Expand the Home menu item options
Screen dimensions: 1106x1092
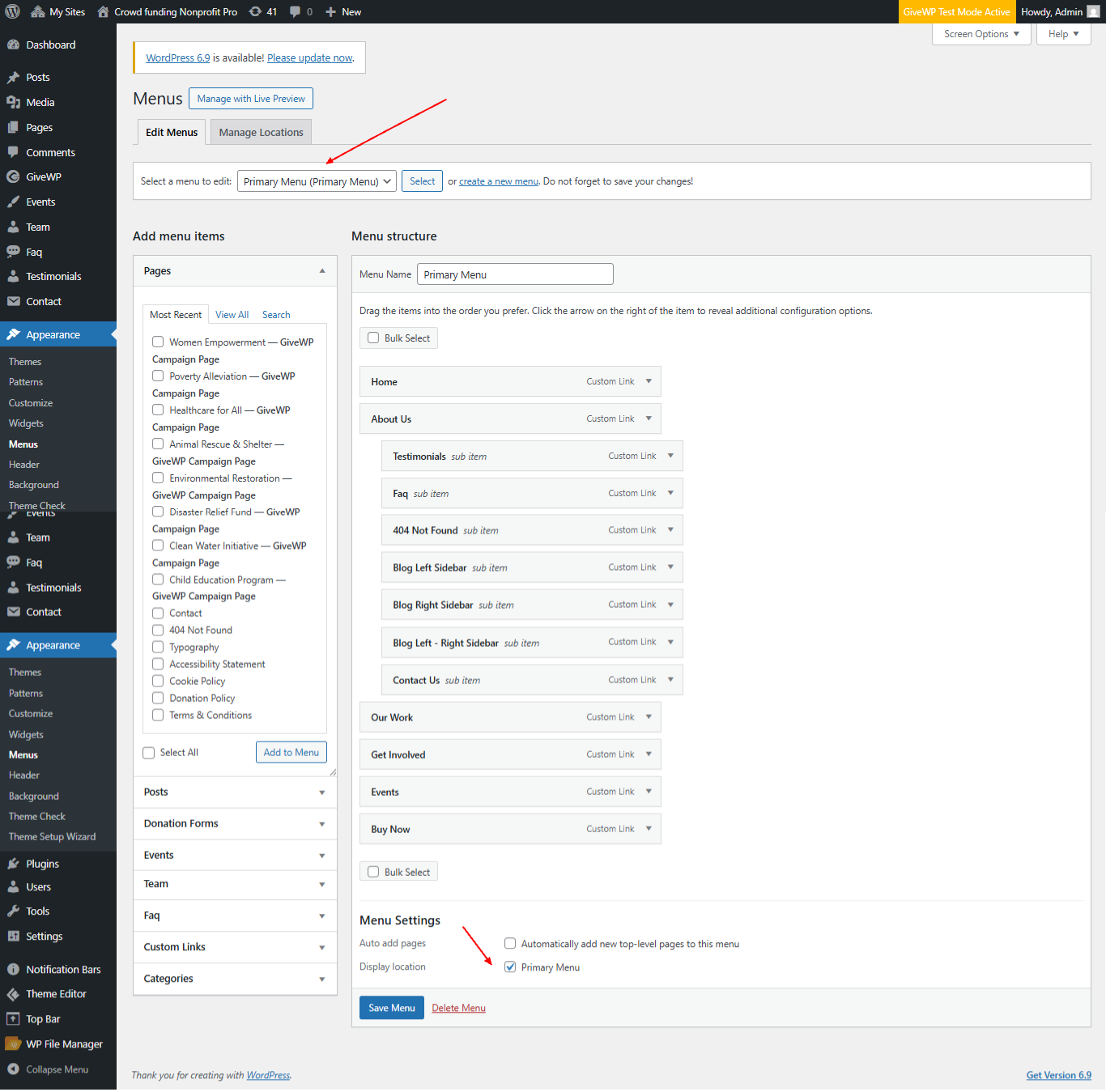coord(649,381)
